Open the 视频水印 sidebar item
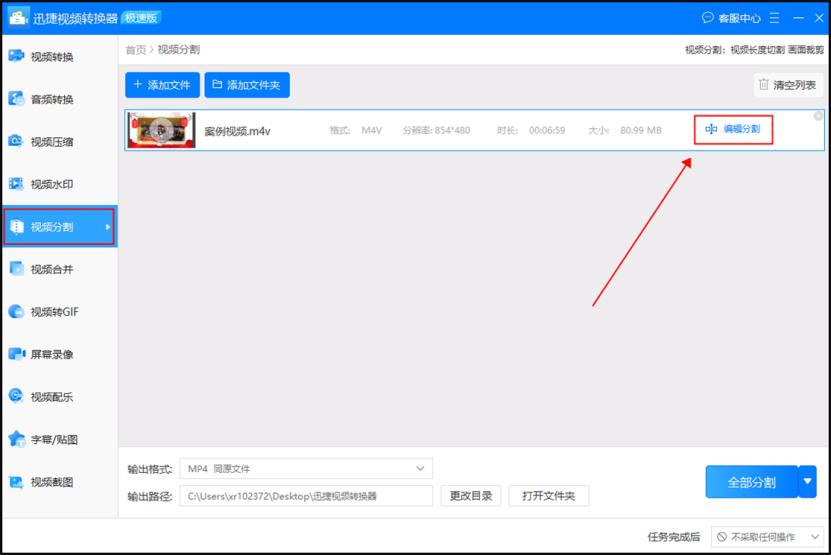This screenshot has width=831, height=555. 59,184
